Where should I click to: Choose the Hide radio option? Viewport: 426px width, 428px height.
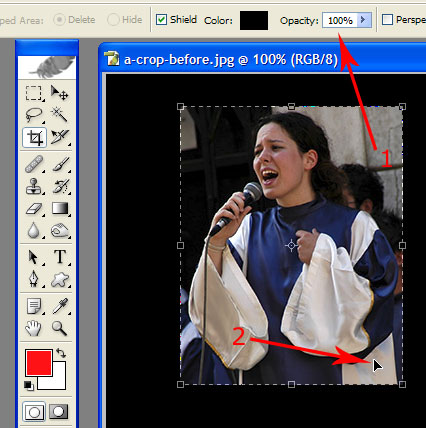pyautogui.click(x=113, y=20)
